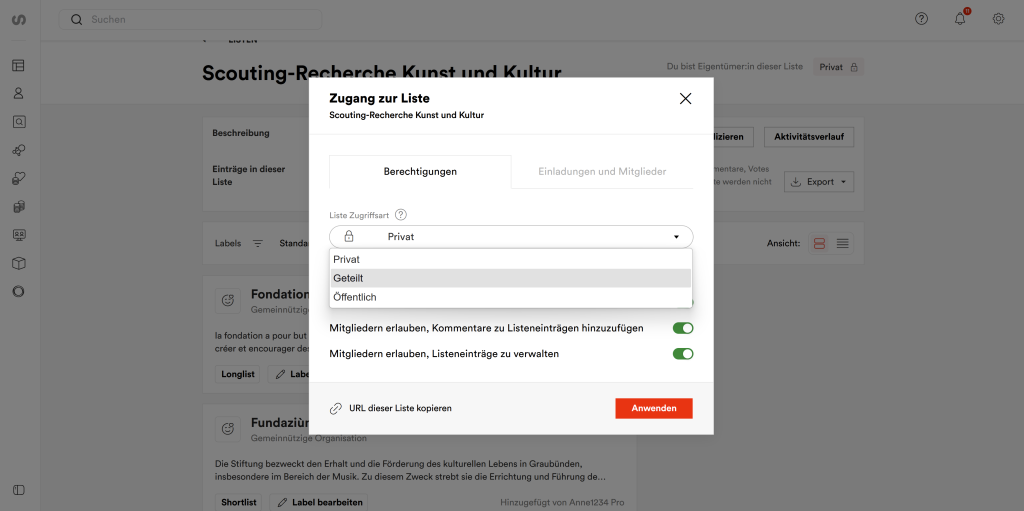
Task: Toggle members managing list entries
Action: (683, 353)
